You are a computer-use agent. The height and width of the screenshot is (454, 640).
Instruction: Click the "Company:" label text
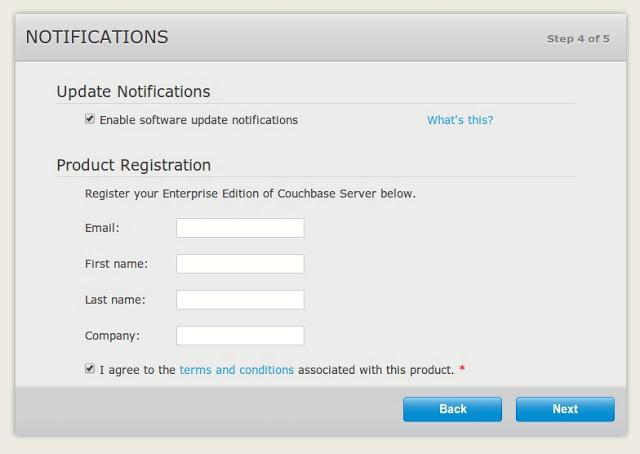click(112, 336)
